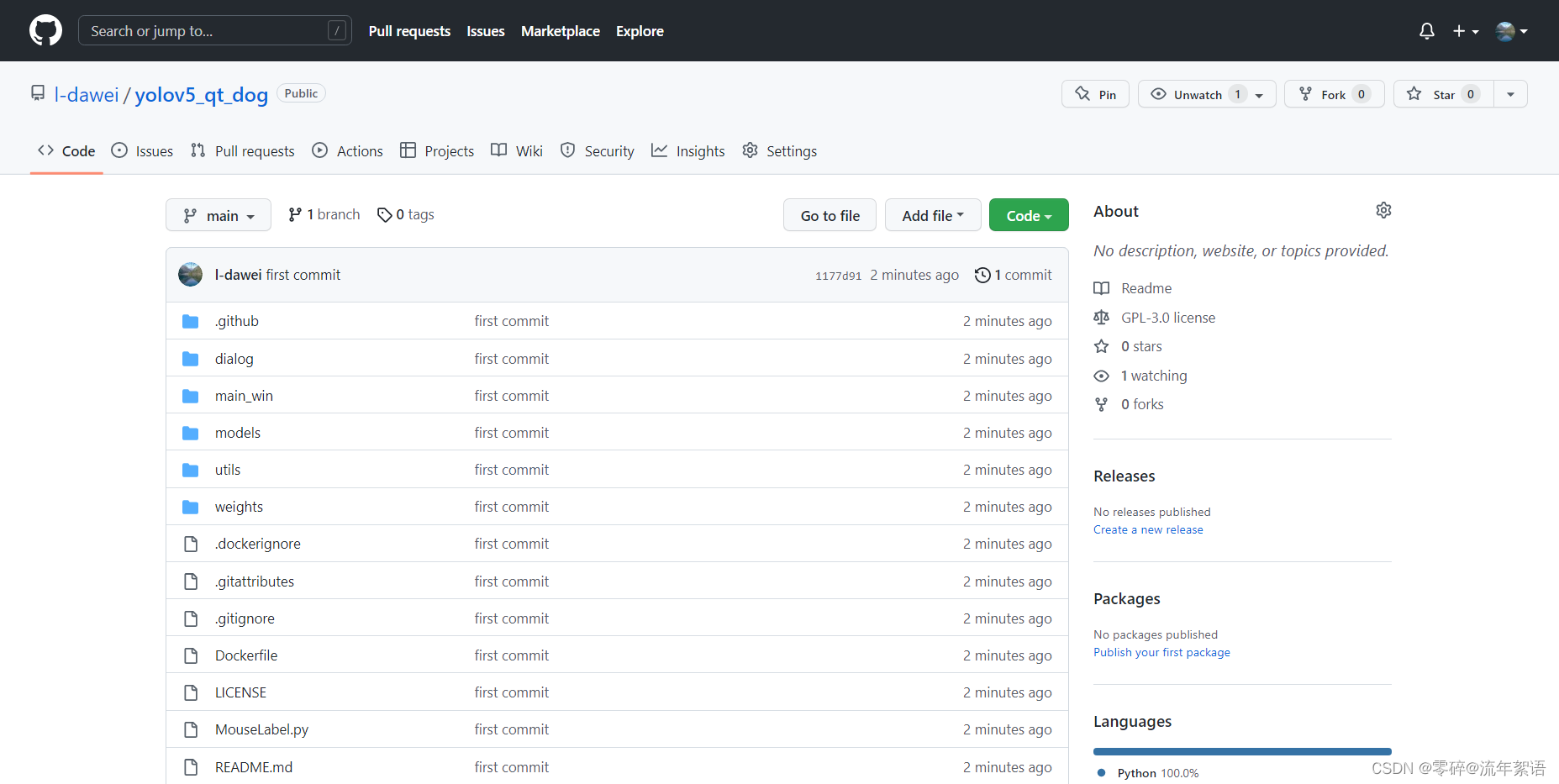Open the Dockerfile file
The height and width of the screenshot is (784, 1559).
coord(246,655)
